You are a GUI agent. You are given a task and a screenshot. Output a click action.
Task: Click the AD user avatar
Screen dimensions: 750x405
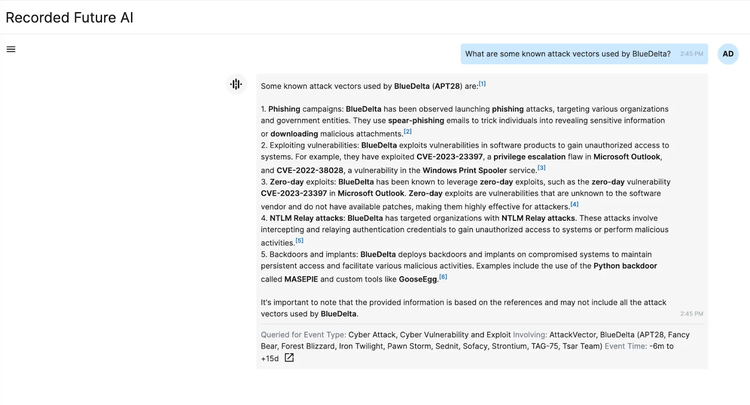pos(727,54)
